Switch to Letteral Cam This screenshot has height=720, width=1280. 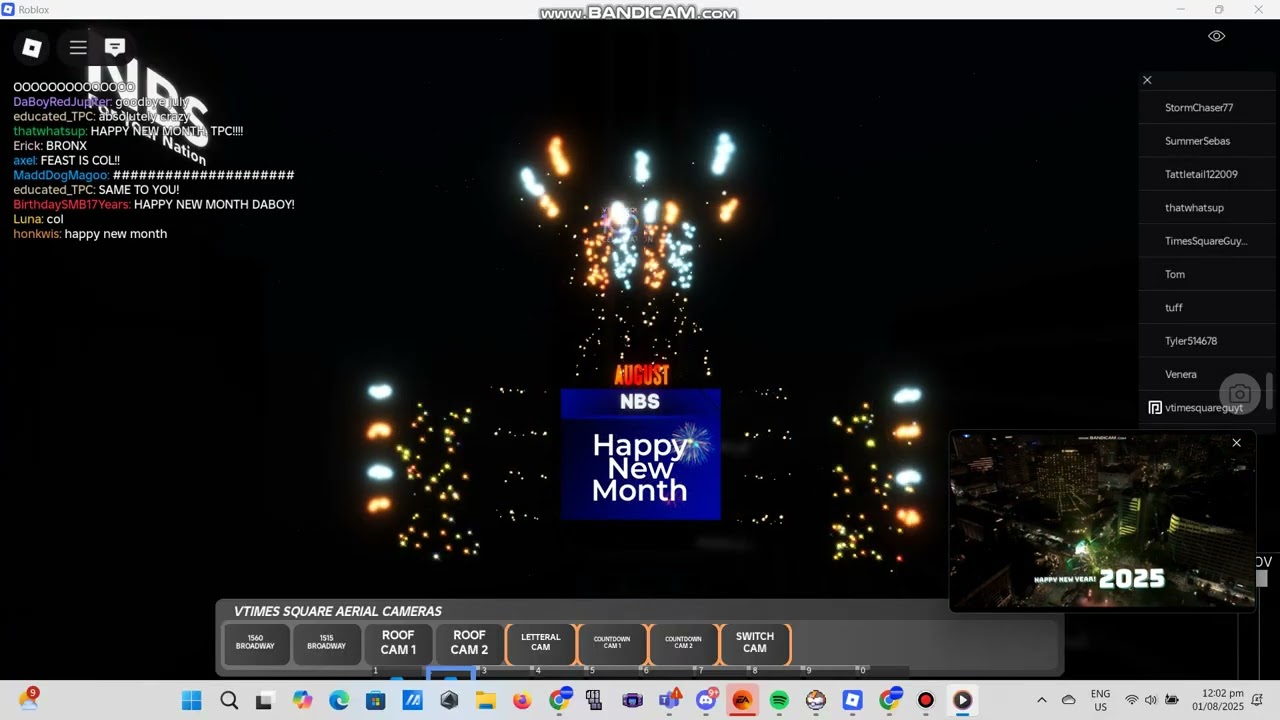click(x=541, y=644)
